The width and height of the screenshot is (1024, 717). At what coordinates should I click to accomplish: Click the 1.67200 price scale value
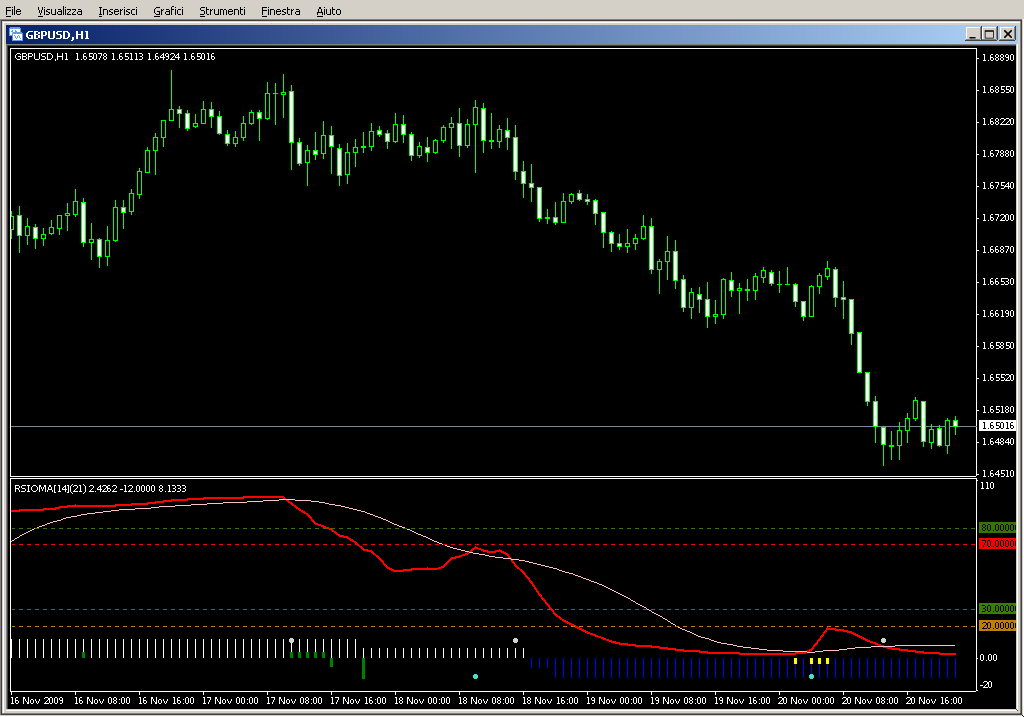pyautogui.click(x=998, y=217)
